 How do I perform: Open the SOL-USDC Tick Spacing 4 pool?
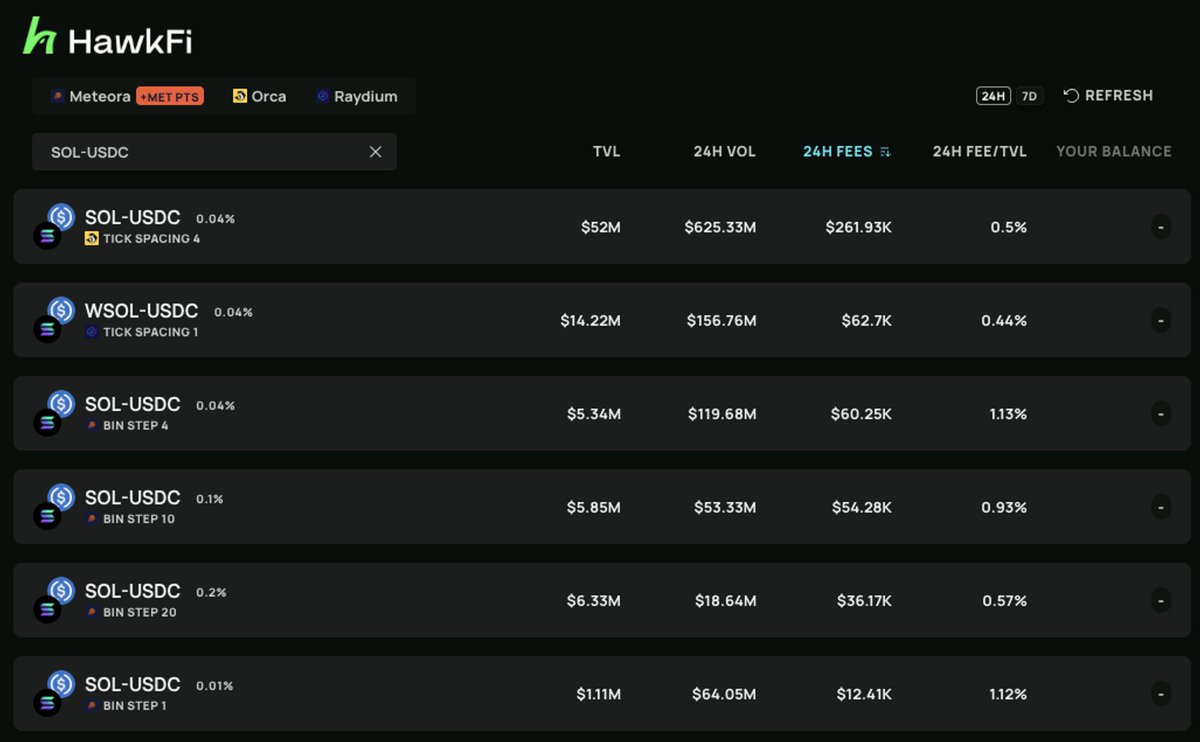602,227
